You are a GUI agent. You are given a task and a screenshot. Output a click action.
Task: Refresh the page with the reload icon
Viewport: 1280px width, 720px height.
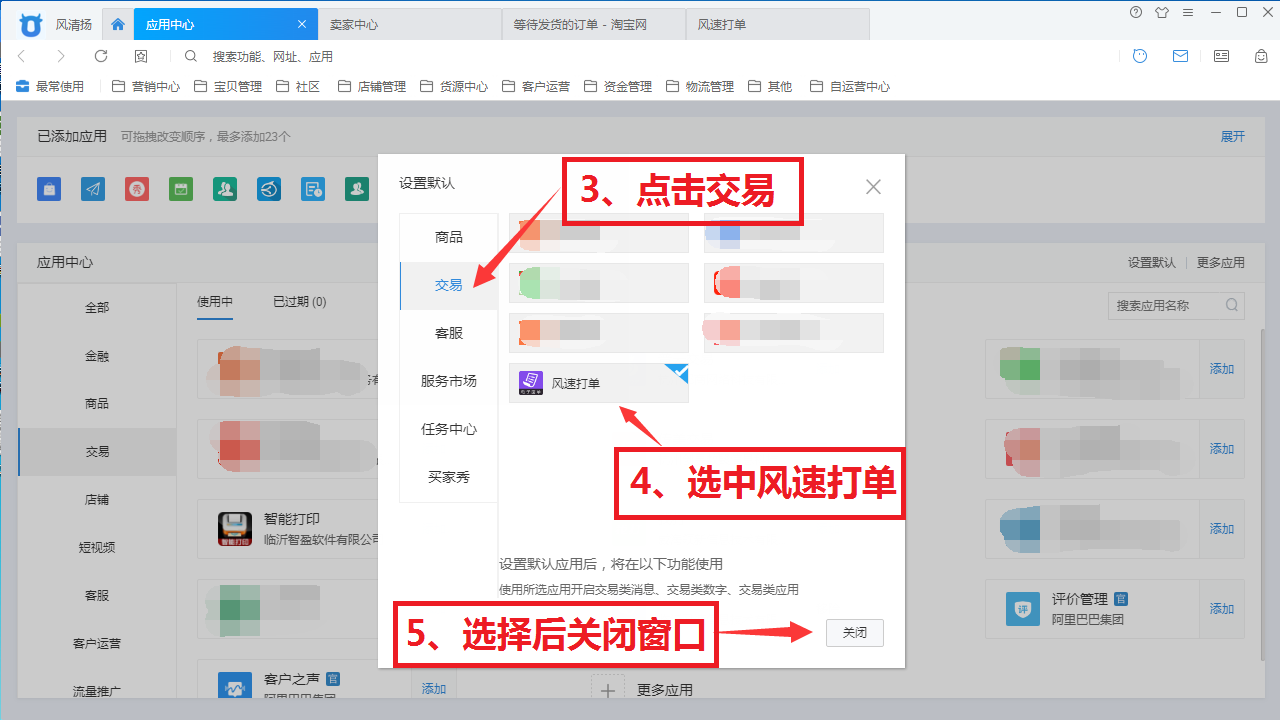101,56
